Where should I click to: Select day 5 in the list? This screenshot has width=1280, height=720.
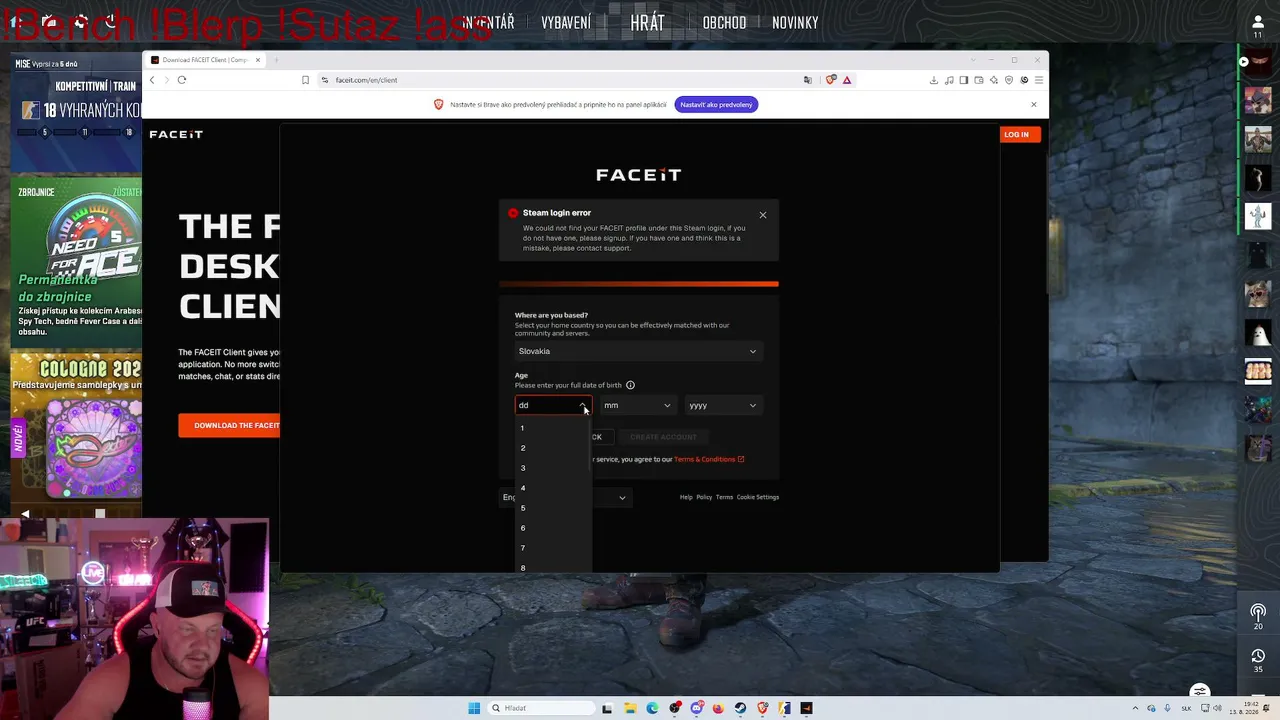(x=553, y=508)
